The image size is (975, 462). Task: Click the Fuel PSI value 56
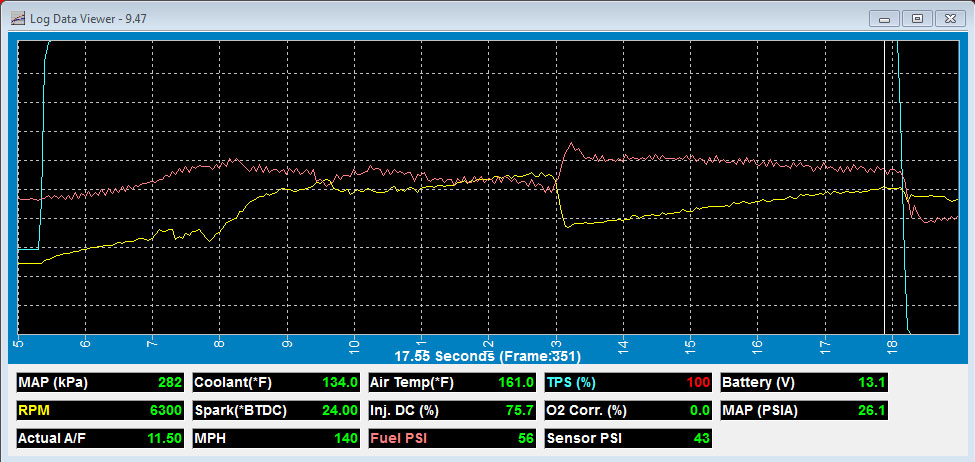coord(526,438)
